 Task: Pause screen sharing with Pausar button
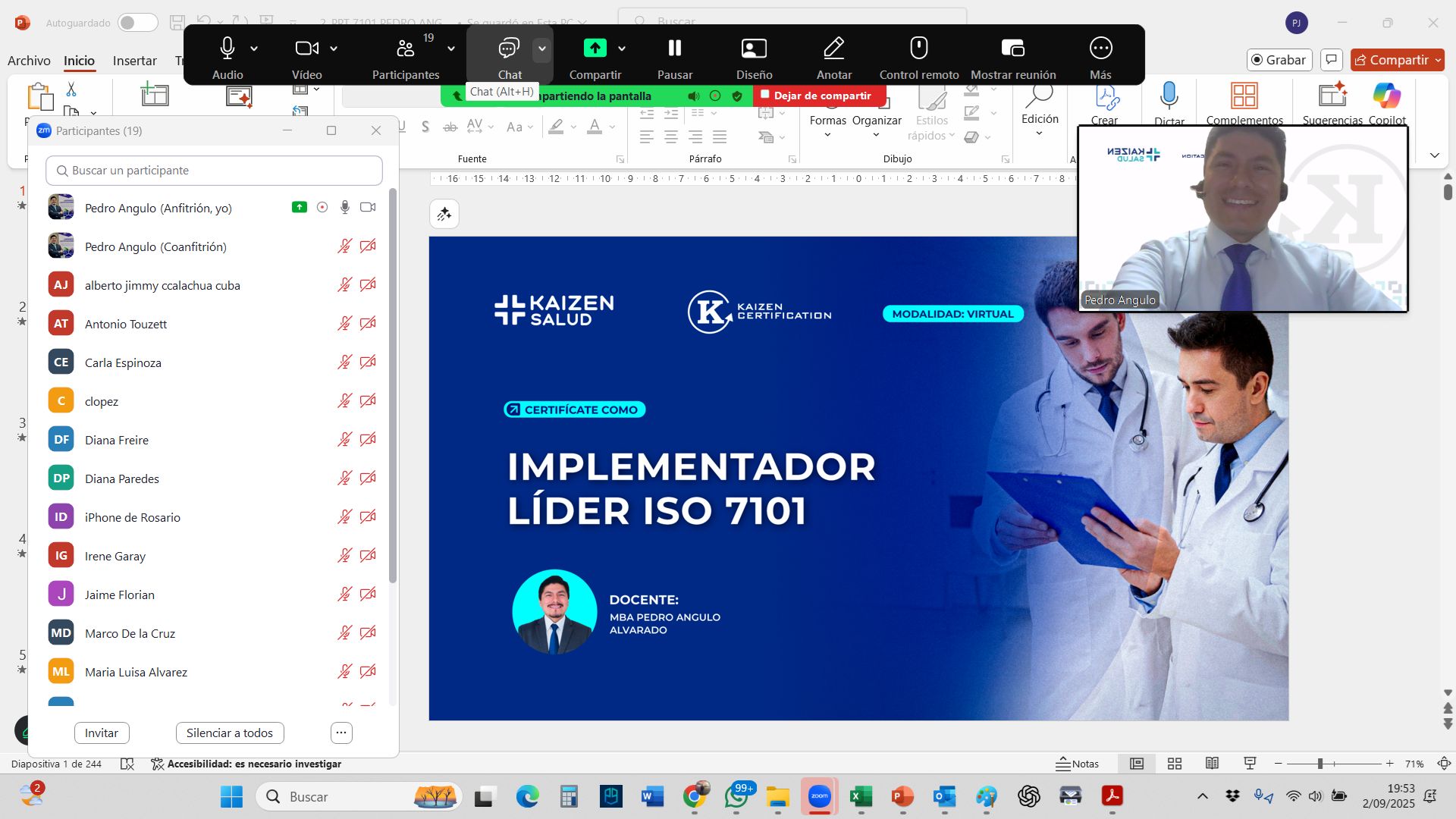674,49
